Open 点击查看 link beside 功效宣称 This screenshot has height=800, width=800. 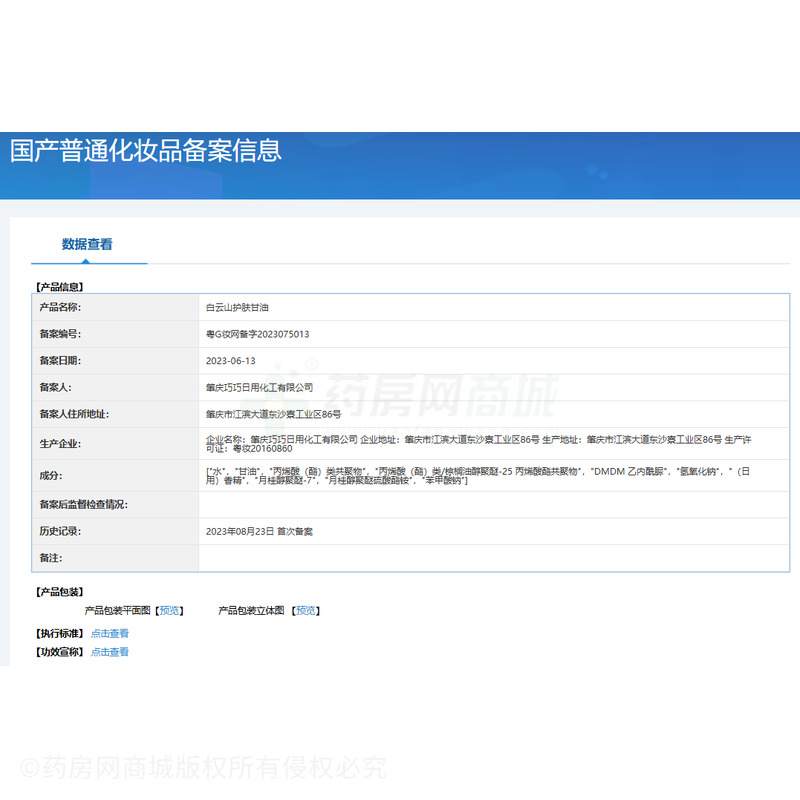click(110, 652)
